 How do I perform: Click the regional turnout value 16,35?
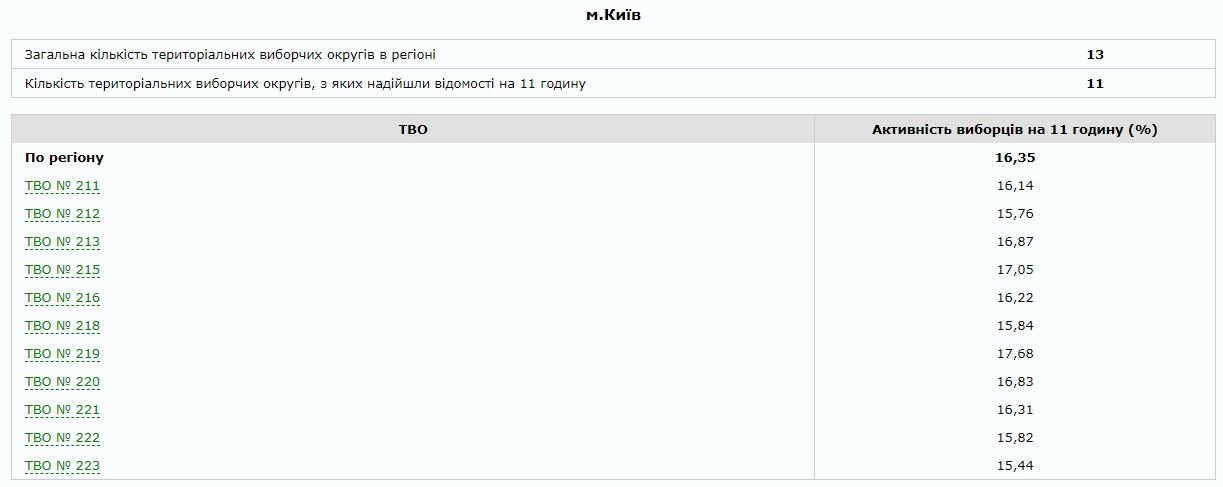pyautogui.click(x=1014, y=158)
